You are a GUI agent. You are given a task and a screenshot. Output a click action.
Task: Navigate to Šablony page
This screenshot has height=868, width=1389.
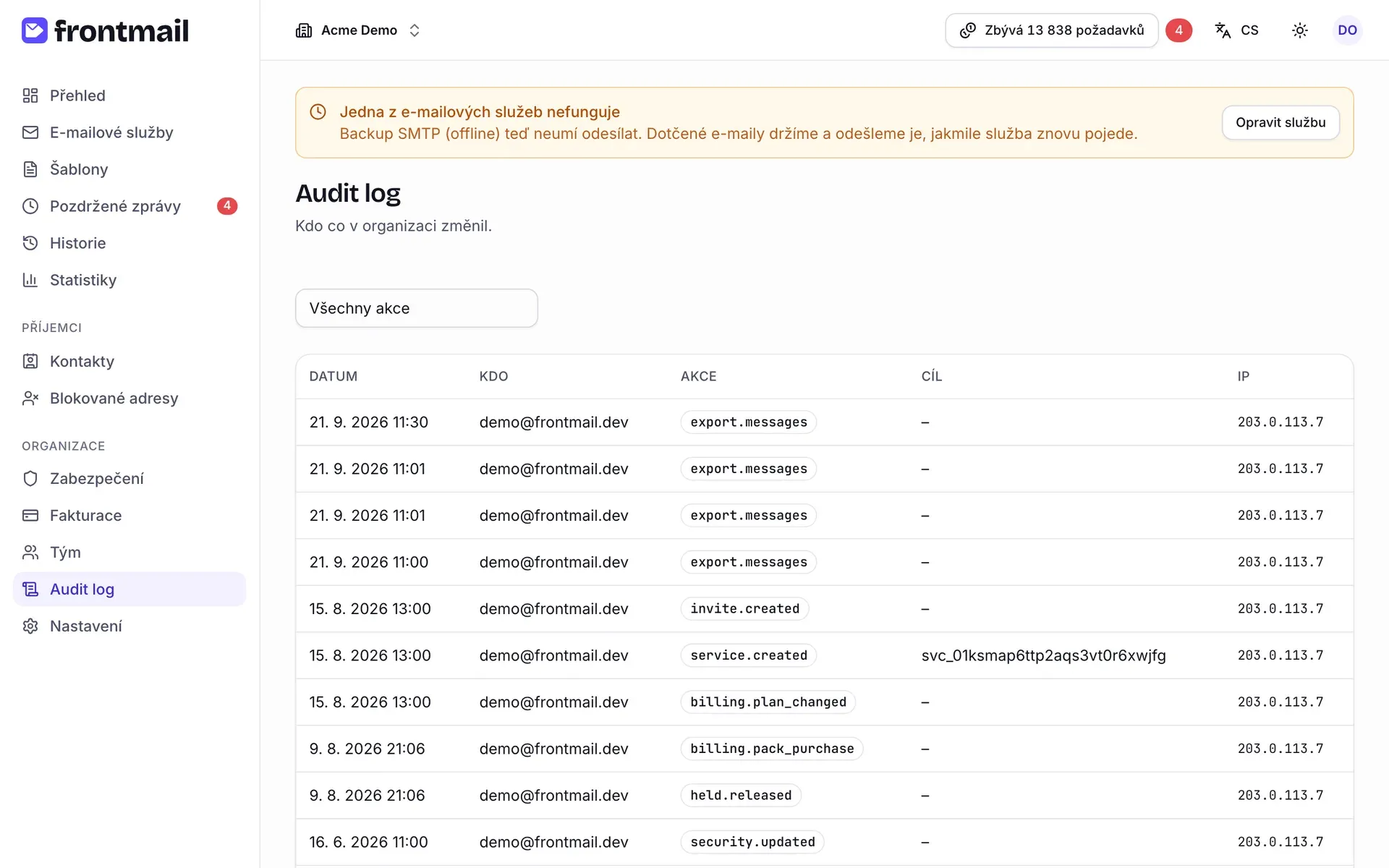pos(129,169)
